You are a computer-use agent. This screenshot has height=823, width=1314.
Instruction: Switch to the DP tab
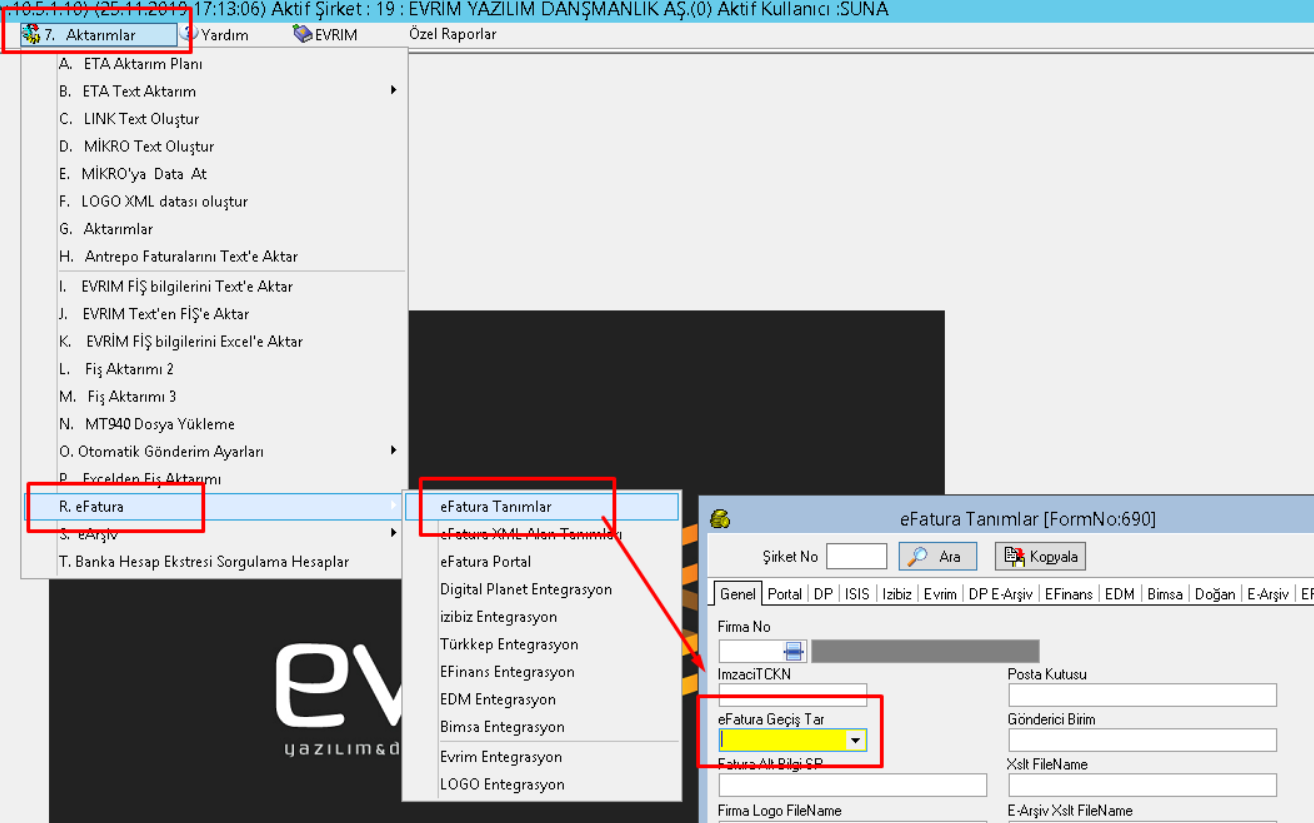point(823,594)
